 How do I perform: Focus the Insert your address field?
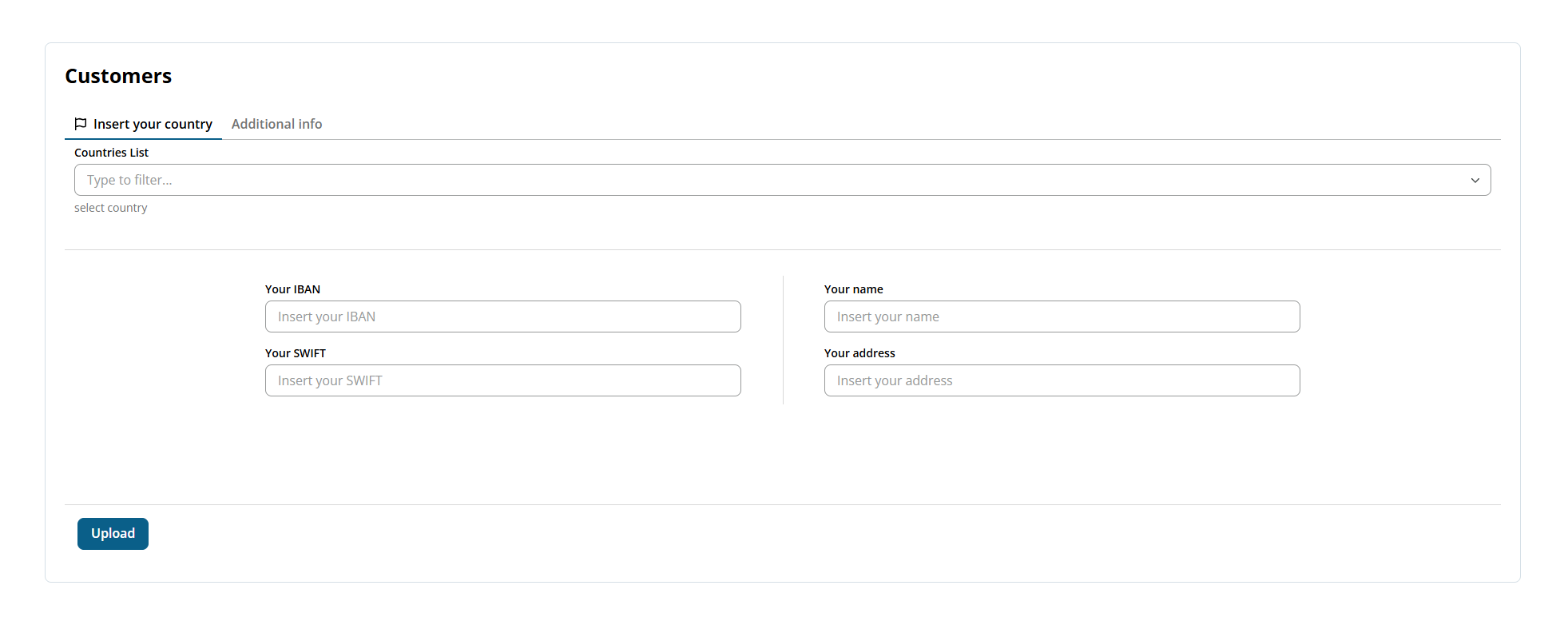(x=1062, y=380)
